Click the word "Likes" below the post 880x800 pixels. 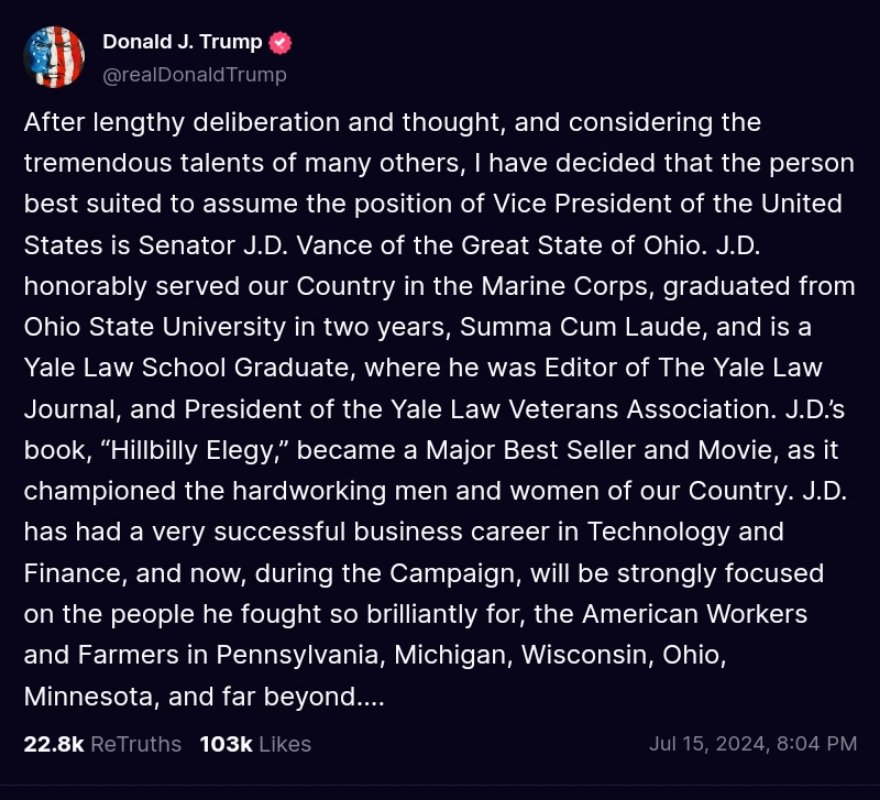click(285, 744)
